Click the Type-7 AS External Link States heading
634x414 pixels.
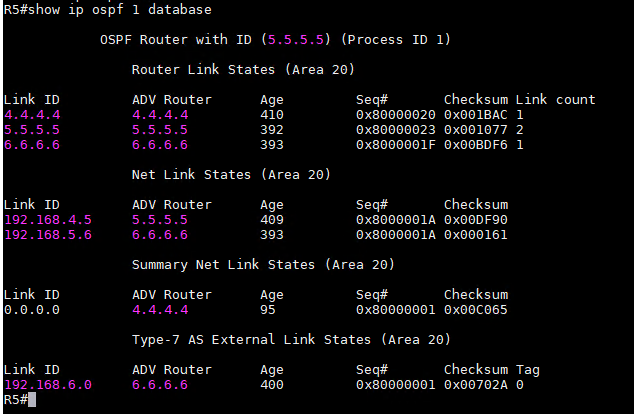point(291,340)
